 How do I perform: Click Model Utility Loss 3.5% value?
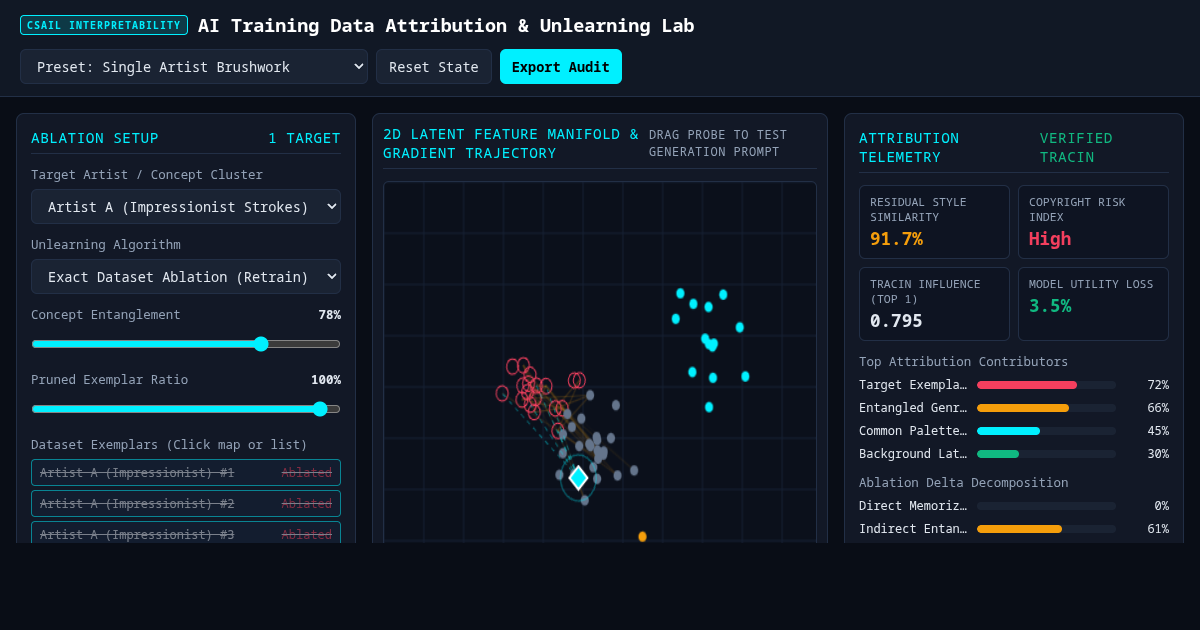(x=1050, y=306)
